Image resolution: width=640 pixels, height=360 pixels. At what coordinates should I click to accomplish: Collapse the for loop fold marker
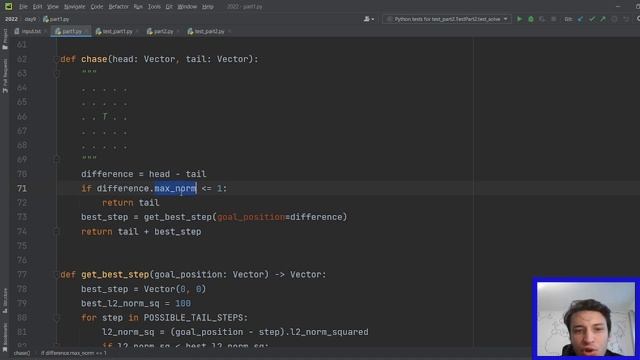click(57, 318)
